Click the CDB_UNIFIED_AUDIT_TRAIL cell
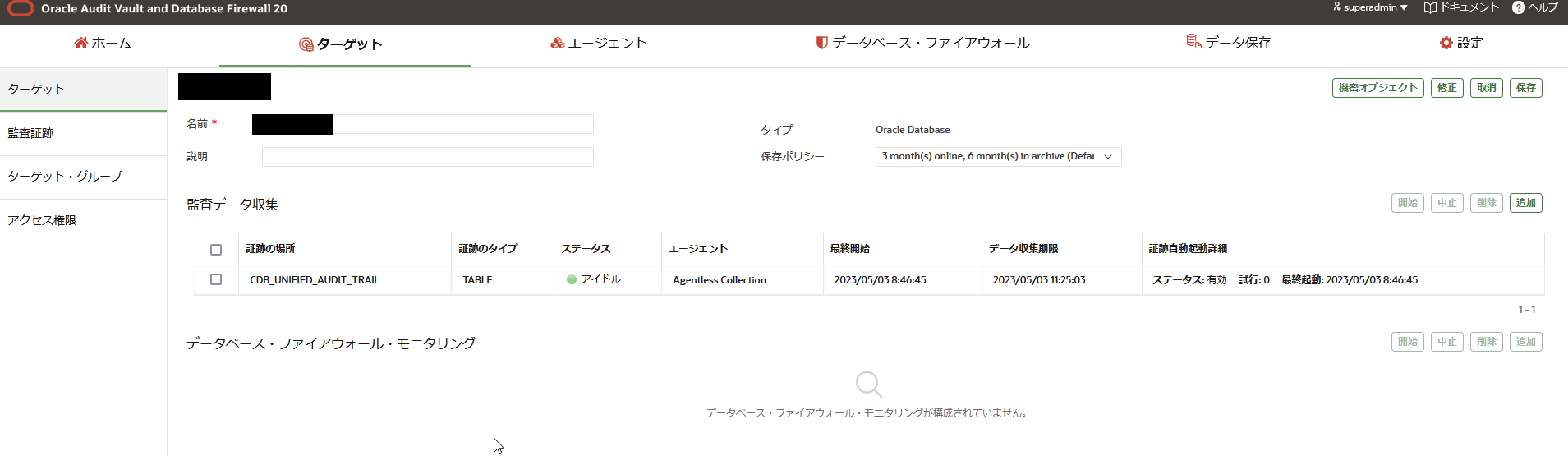The image size is (1568, 456). (x=315, y=280)
